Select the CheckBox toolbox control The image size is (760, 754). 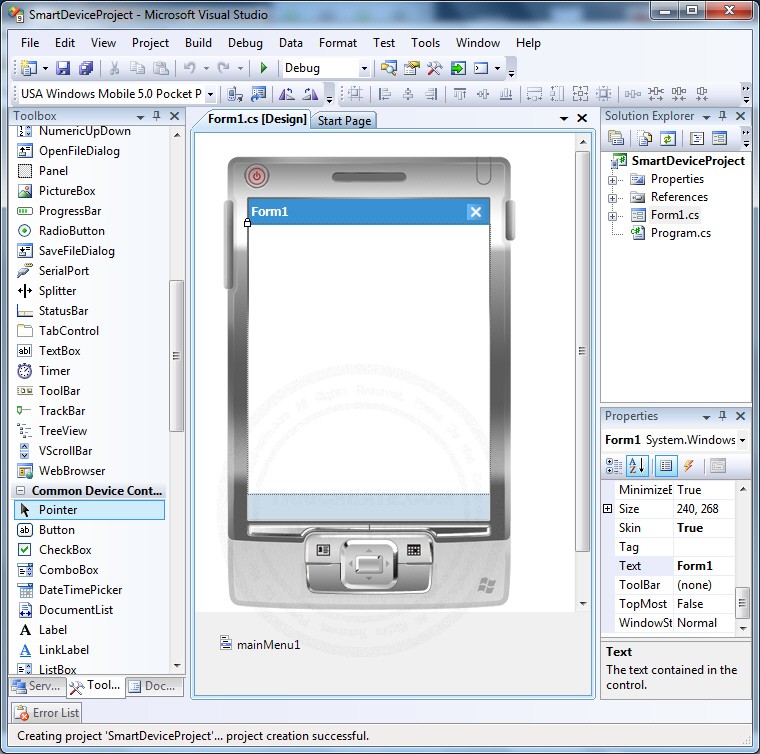65,550
